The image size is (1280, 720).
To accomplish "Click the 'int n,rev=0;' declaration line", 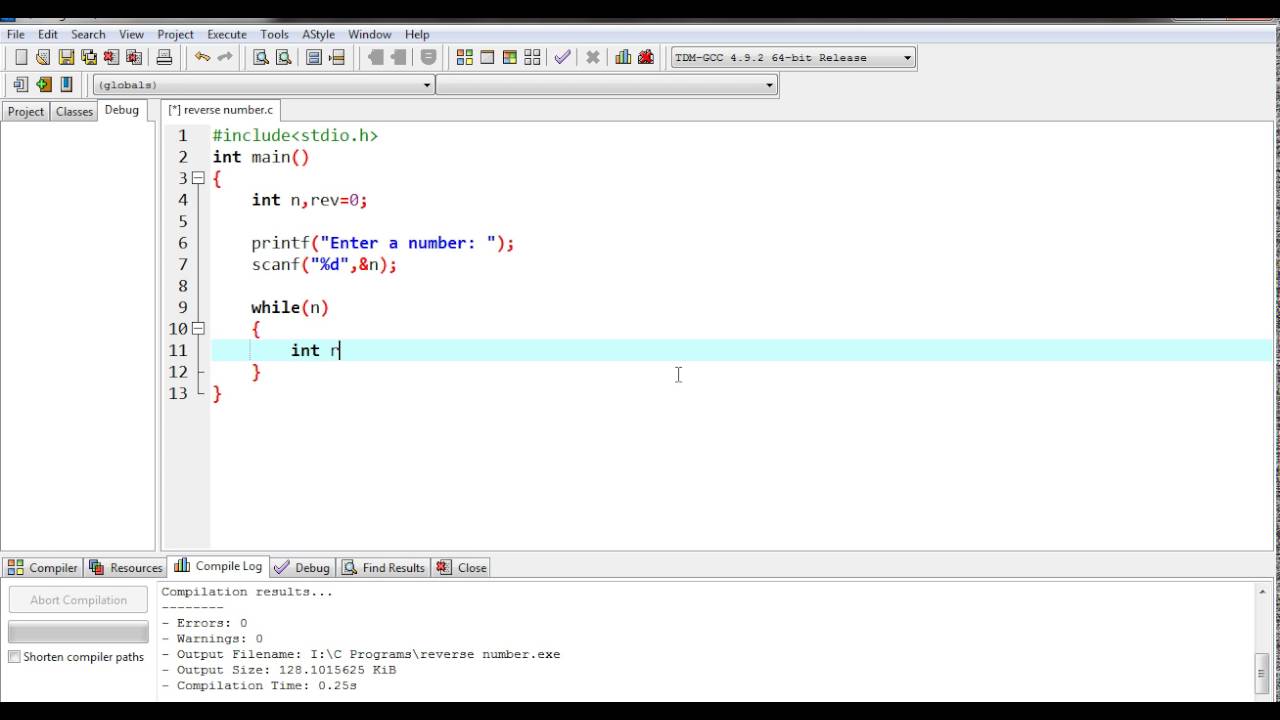I will [x=309, y=200].
